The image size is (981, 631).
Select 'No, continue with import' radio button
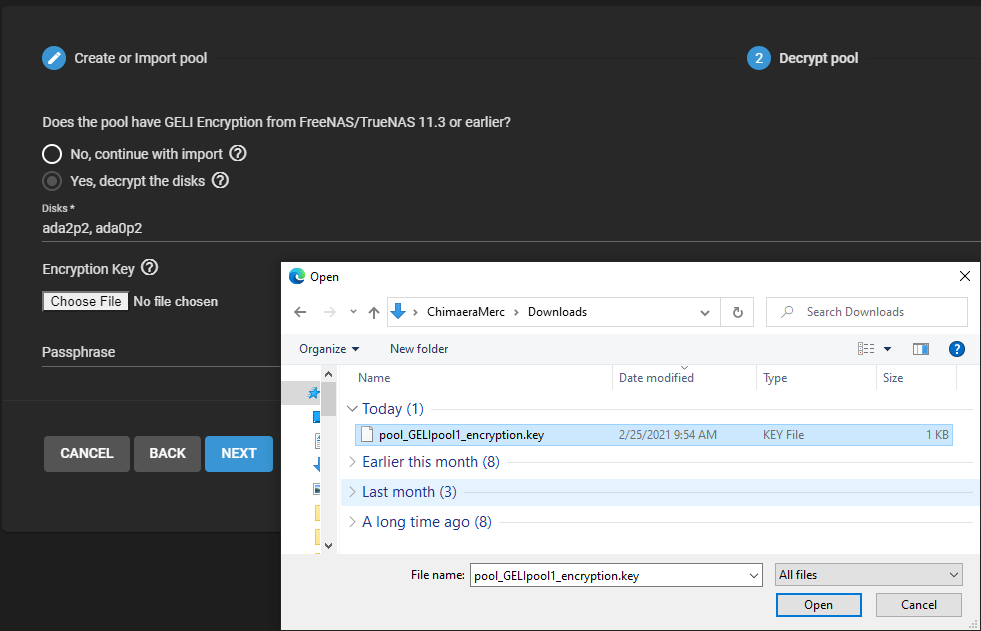[52, 154]
